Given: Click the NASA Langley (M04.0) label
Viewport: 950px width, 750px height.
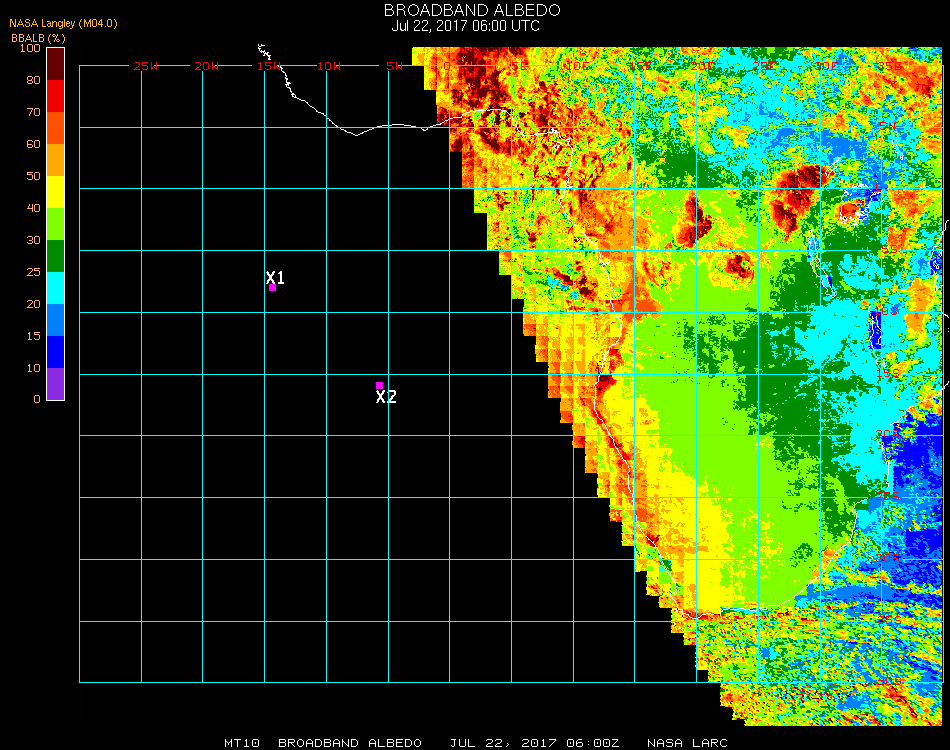Looking at the screenshot, I should (63, 24).
